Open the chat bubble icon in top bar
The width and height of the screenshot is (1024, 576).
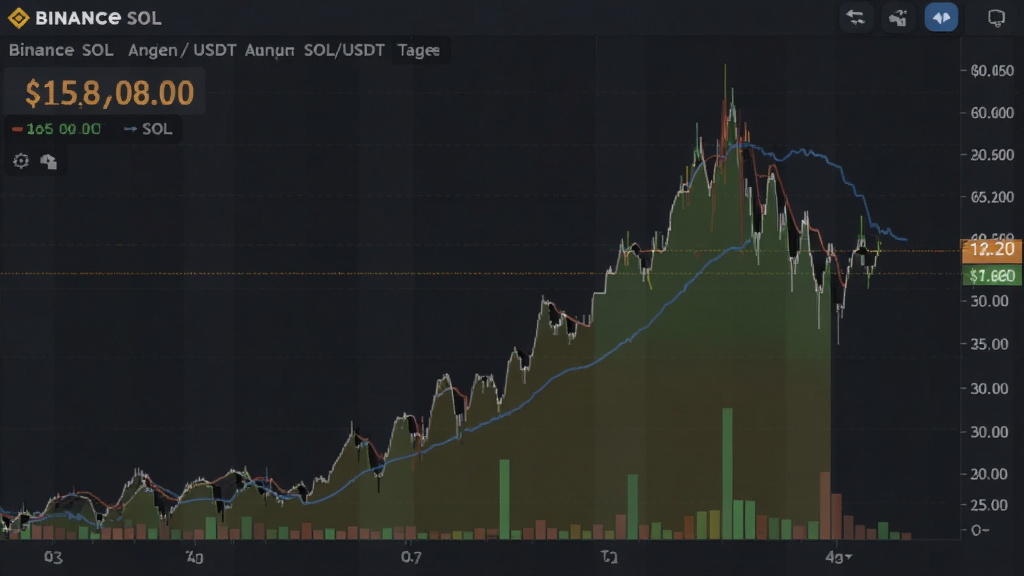point(996,18)
